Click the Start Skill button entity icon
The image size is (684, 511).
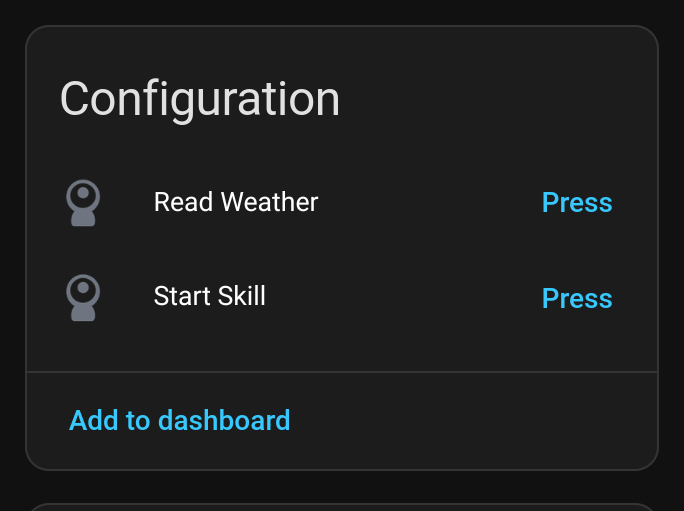83,298
